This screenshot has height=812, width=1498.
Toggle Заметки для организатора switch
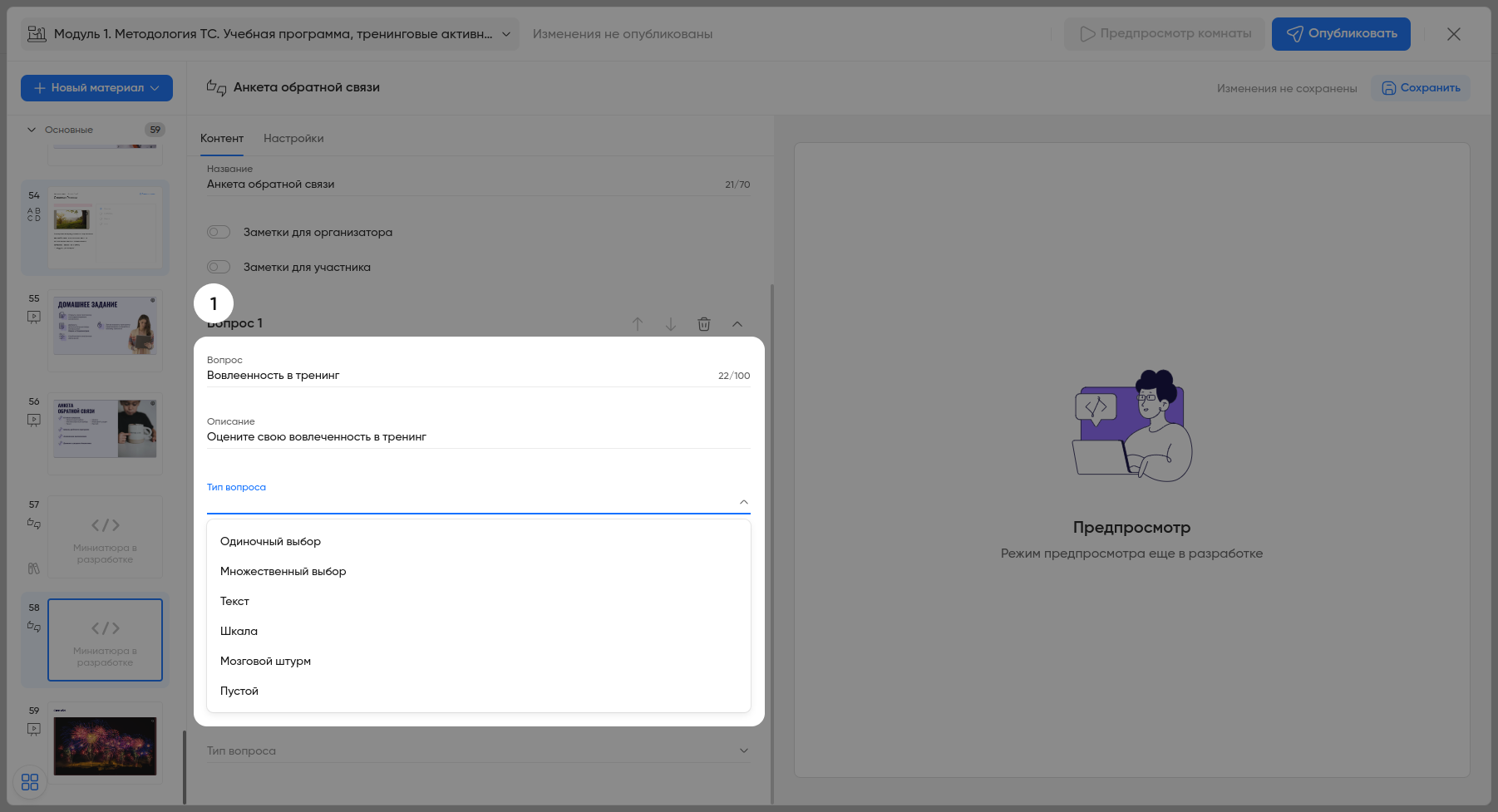219,232
